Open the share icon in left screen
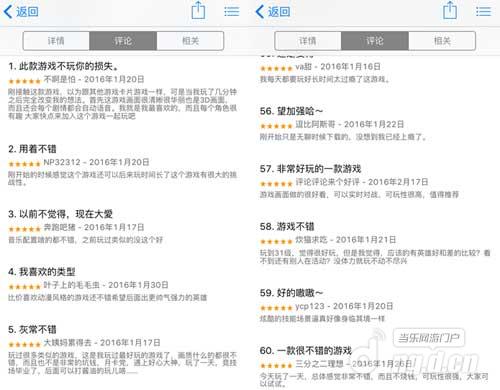The image size is (500, 390). point(198,10)
